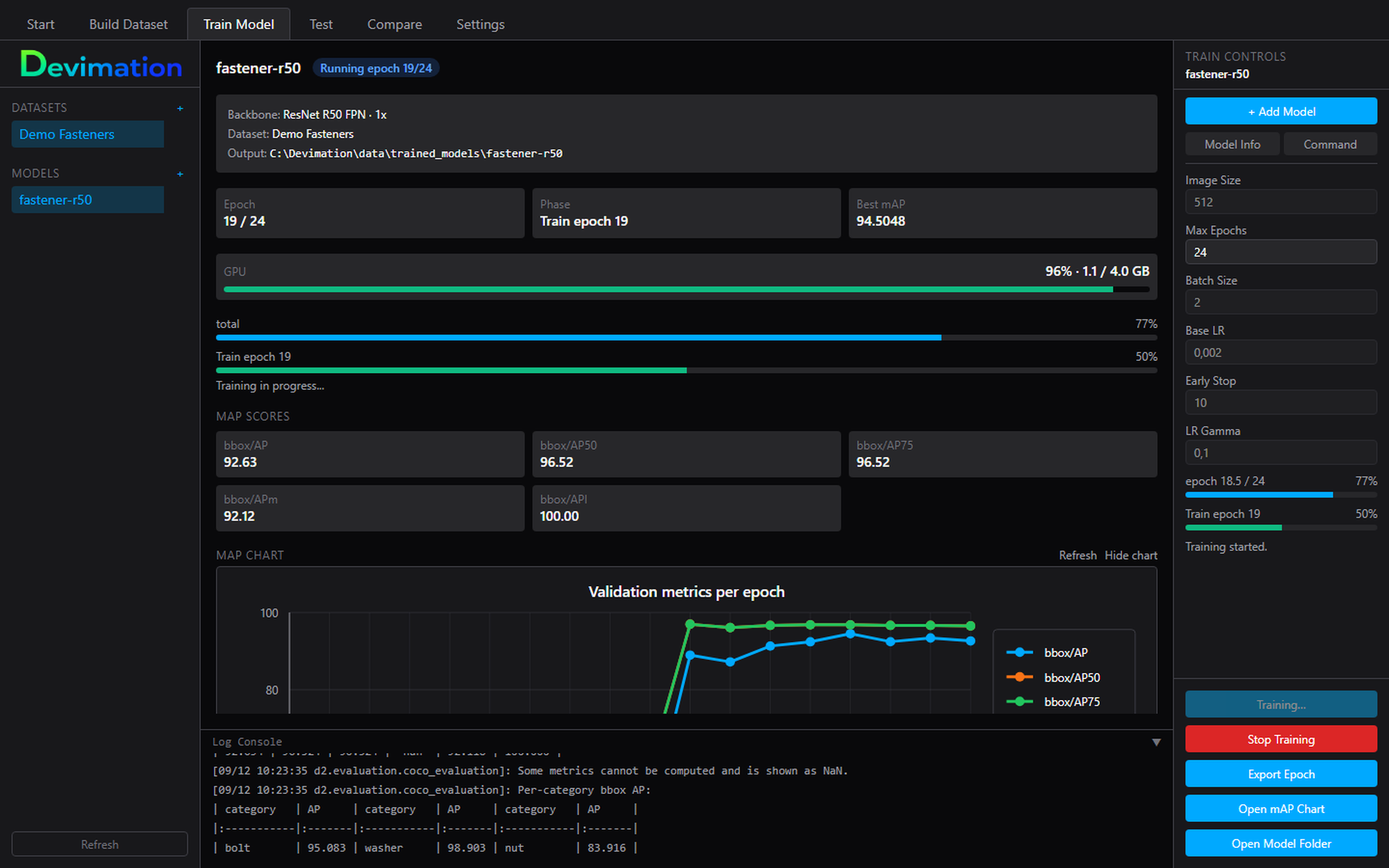Image resolution: width=1389 pixels, height=868 pixels.
Task: Open Model Folder button
Action: click(x=1281, y=844)
